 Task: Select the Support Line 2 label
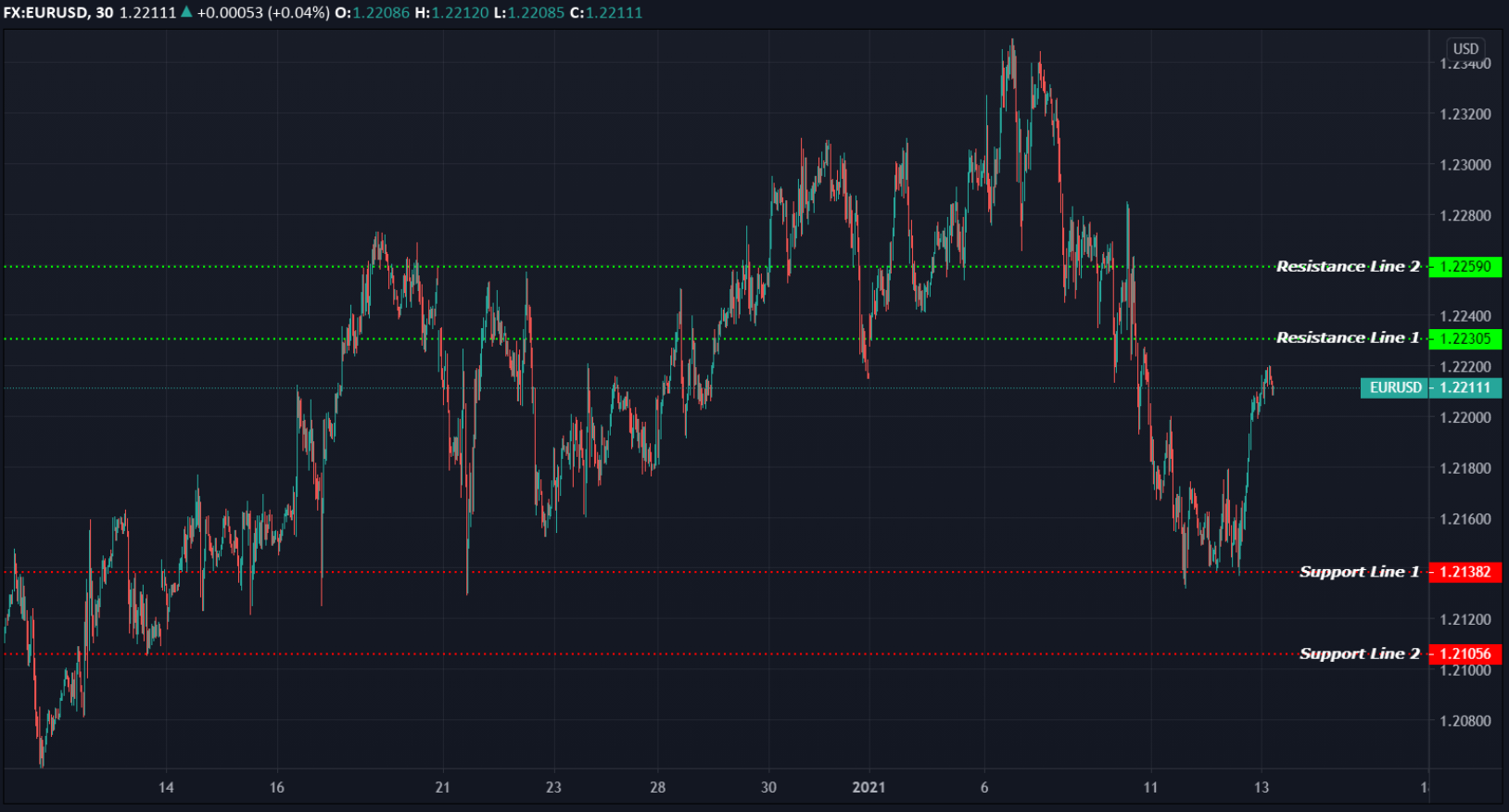1359,653
